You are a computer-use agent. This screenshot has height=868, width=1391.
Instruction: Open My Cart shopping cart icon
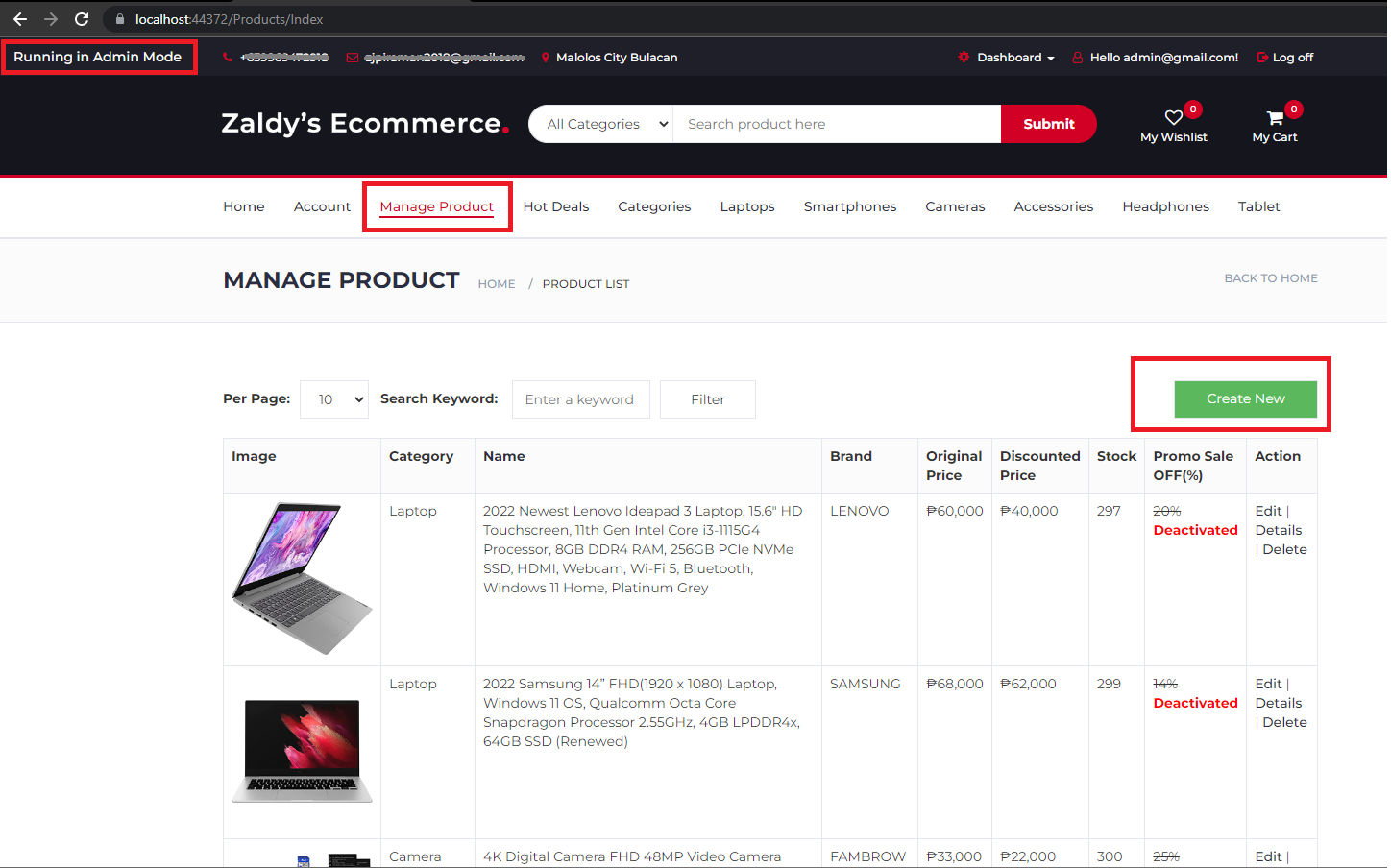click(x=1275, y=115)
